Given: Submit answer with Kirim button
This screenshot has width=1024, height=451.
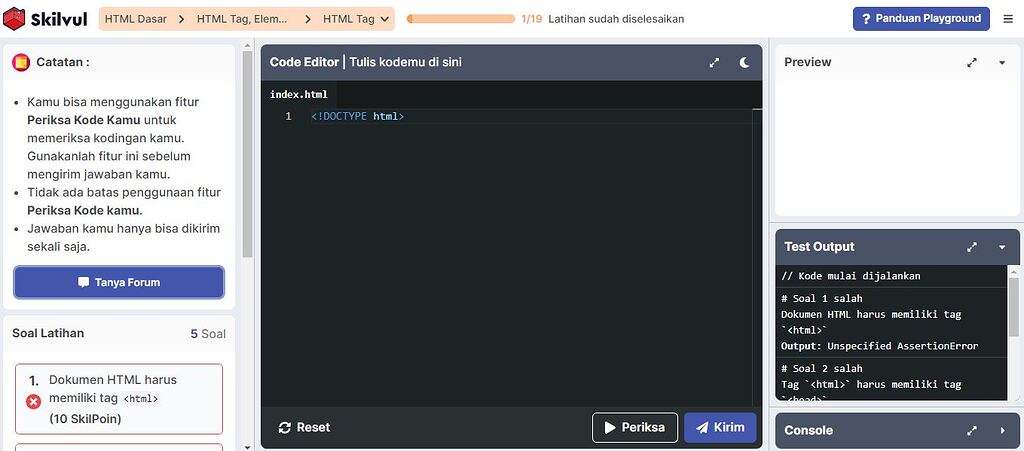Looking at the screenshot, I should point(720,428).
